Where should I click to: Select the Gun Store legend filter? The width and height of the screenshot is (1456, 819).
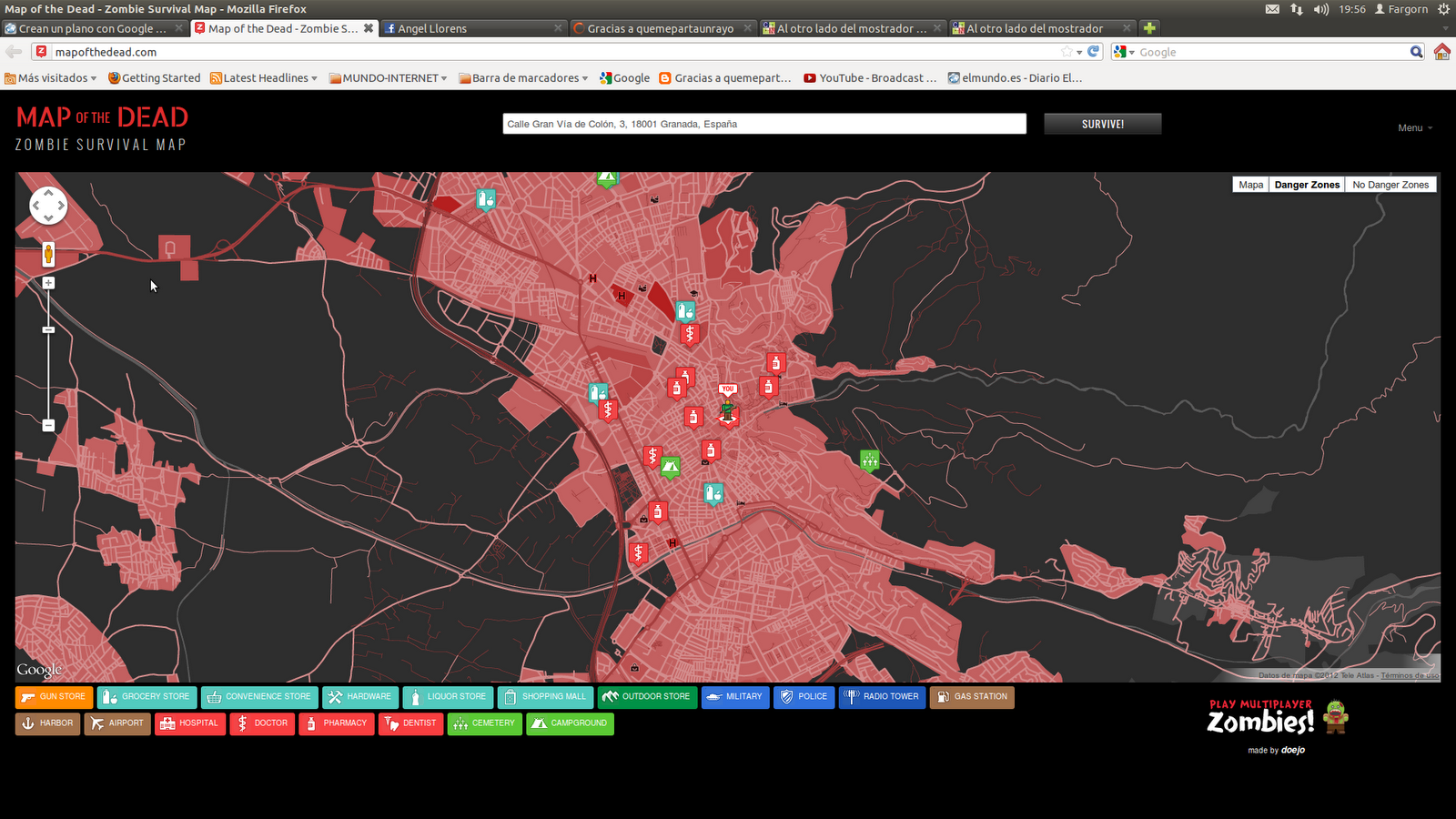coord(53,697)
